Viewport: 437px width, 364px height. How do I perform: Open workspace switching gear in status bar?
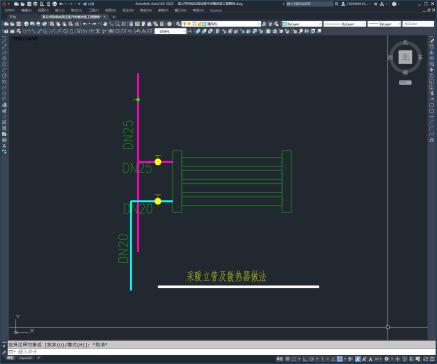386,359
